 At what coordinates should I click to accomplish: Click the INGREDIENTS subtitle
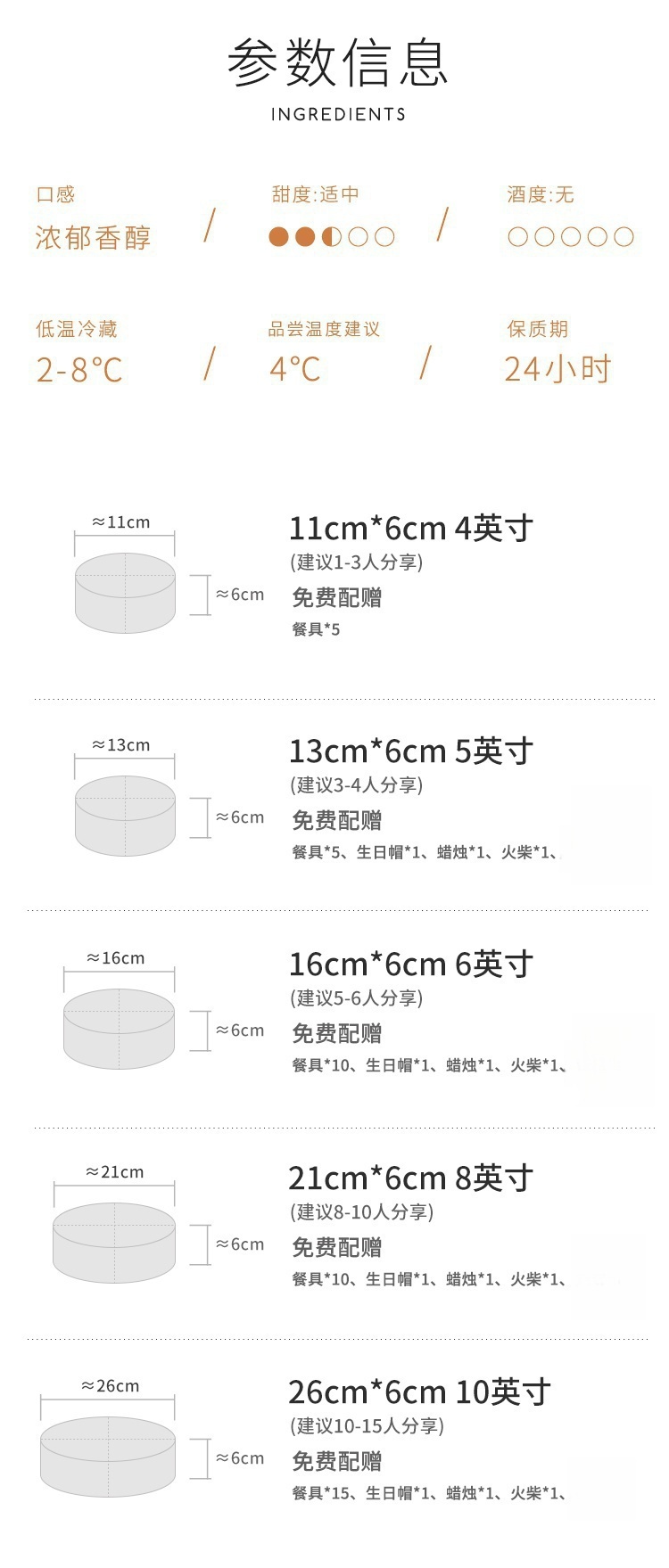338,114
